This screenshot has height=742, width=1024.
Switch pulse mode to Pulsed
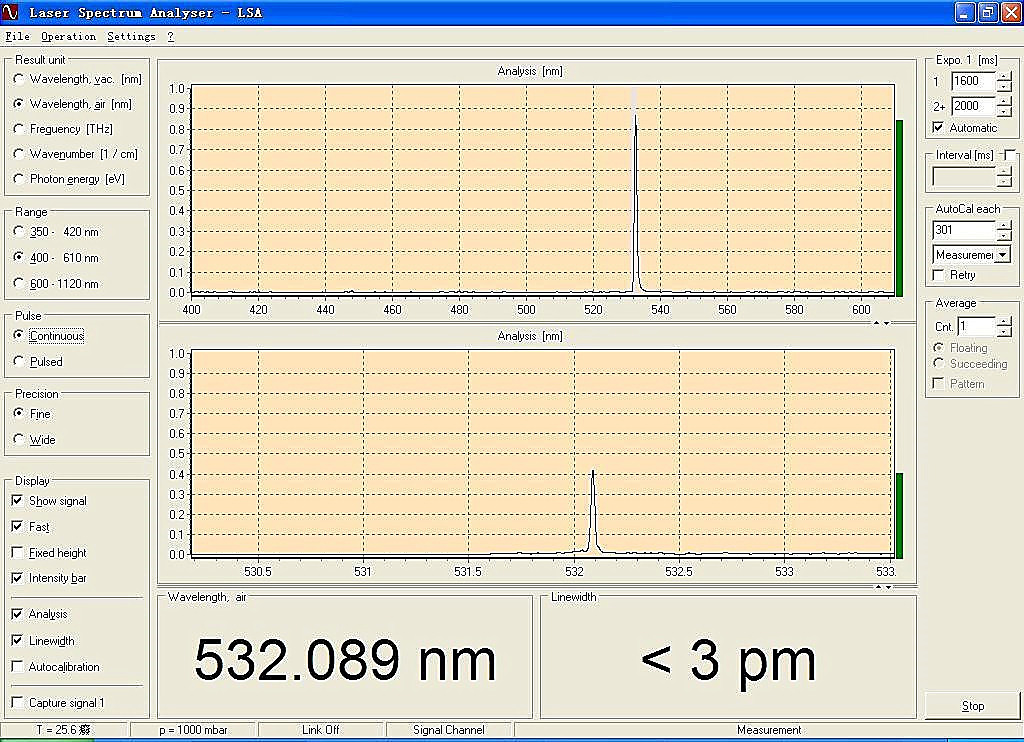click(x=20, y=362)
